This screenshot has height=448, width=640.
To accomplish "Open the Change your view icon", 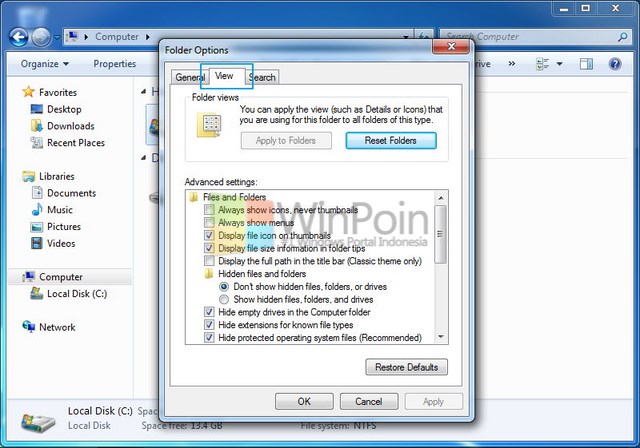I will (542, 64).
